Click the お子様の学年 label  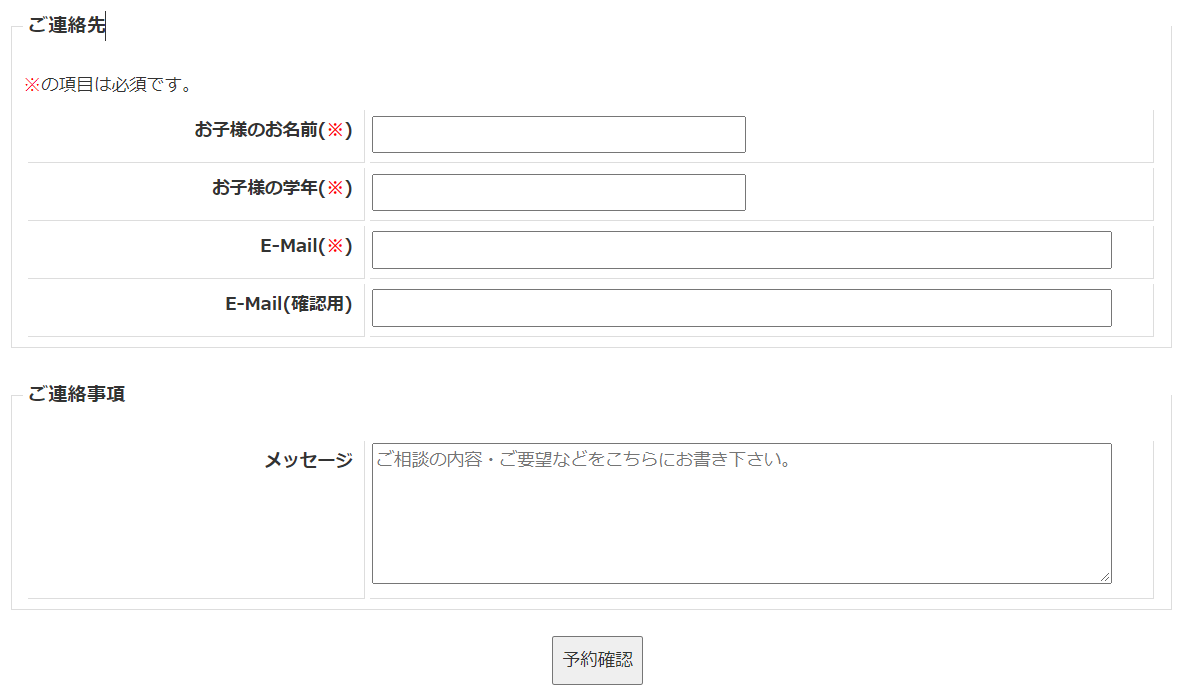tap(265, 188)
